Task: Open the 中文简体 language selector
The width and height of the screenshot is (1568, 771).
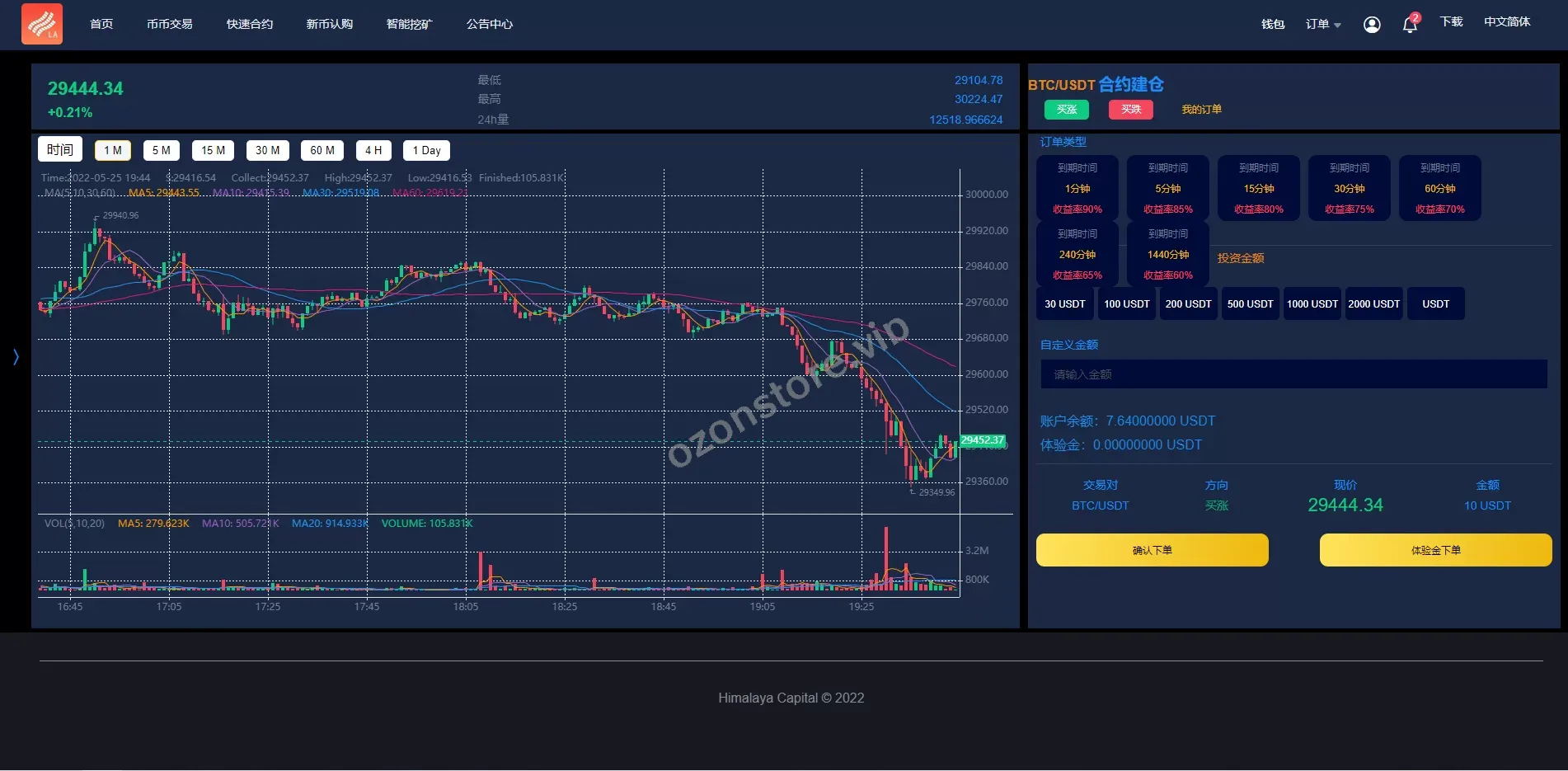Action: point(1506,22)
